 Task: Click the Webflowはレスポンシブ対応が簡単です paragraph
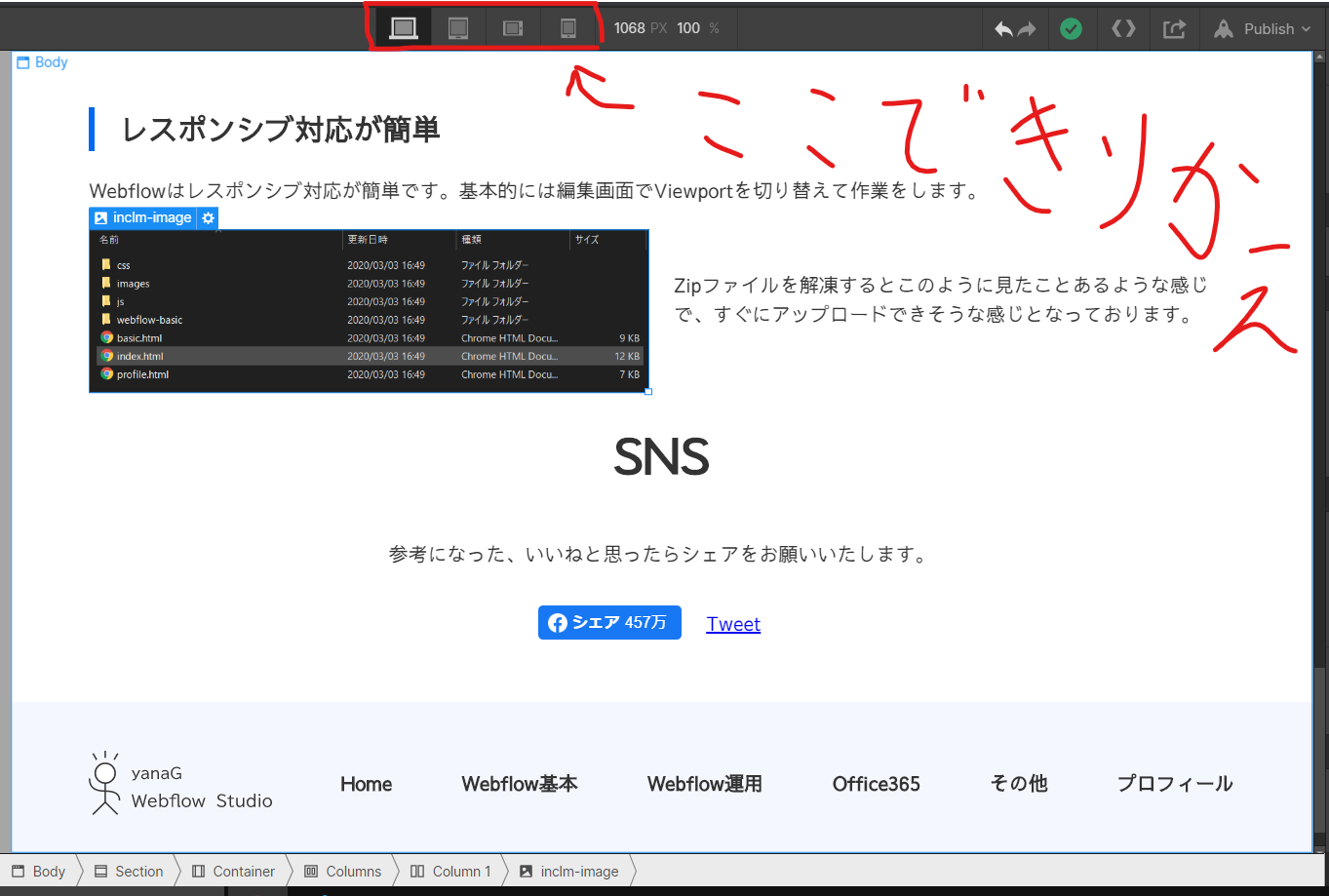tap(535, 191)
